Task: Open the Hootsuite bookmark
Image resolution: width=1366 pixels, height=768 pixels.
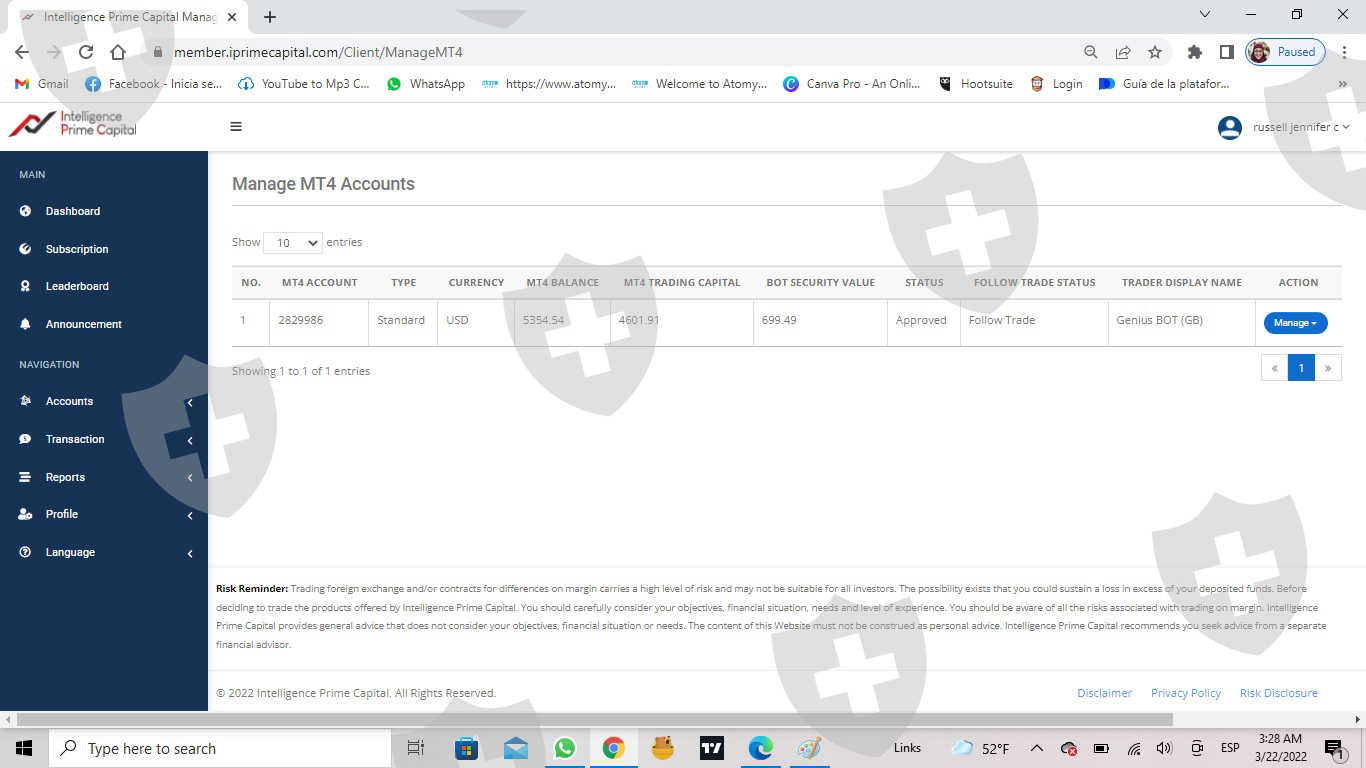Action: pos(975,84)
